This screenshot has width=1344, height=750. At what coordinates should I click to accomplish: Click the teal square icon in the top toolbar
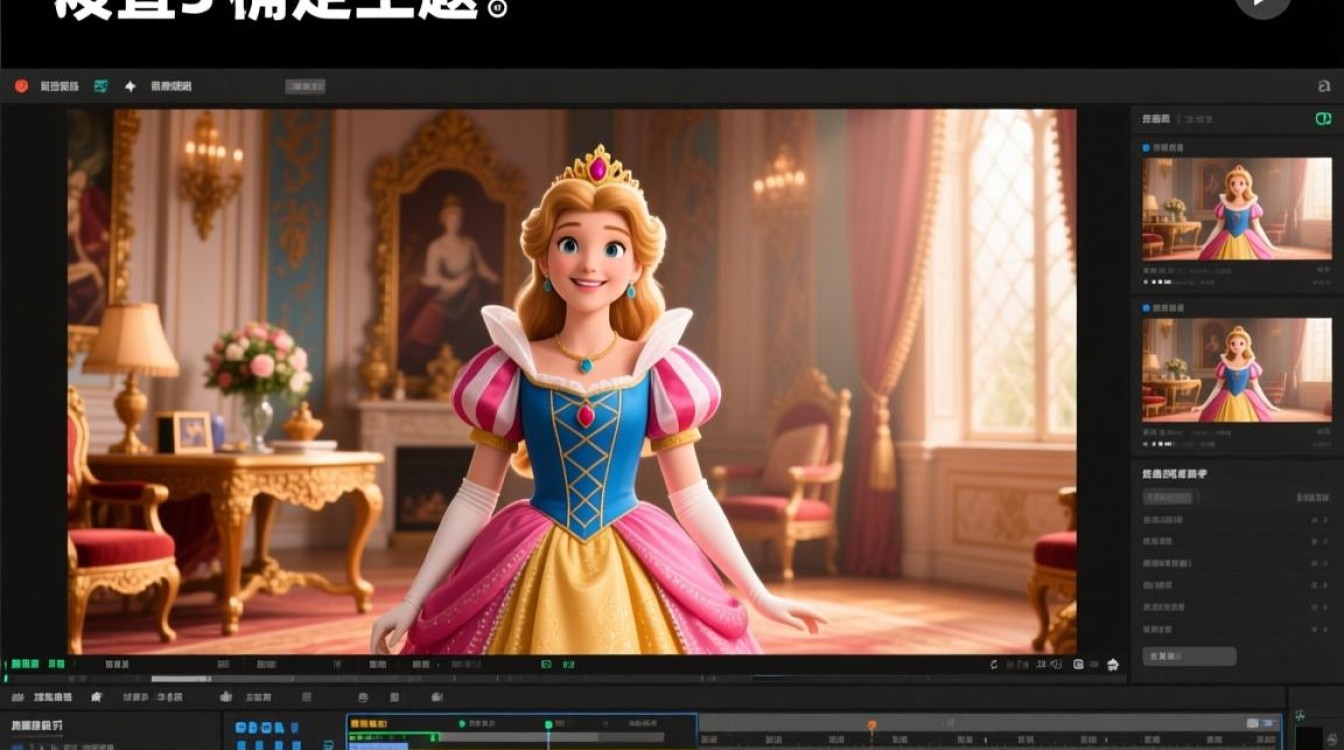coord(100,86)
